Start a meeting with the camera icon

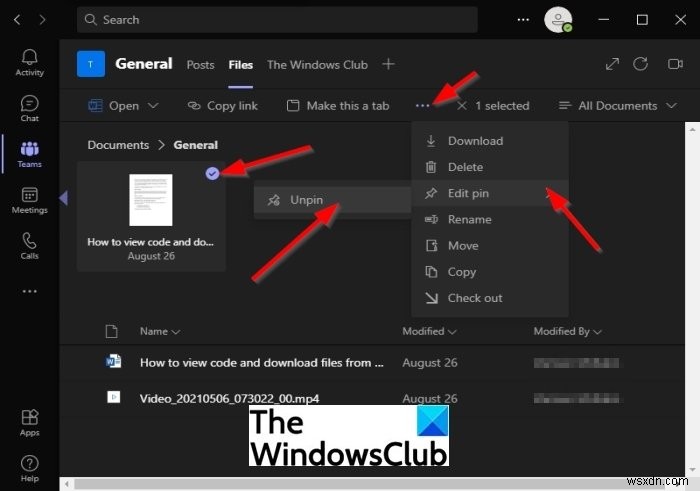click(x=675, y=64)
